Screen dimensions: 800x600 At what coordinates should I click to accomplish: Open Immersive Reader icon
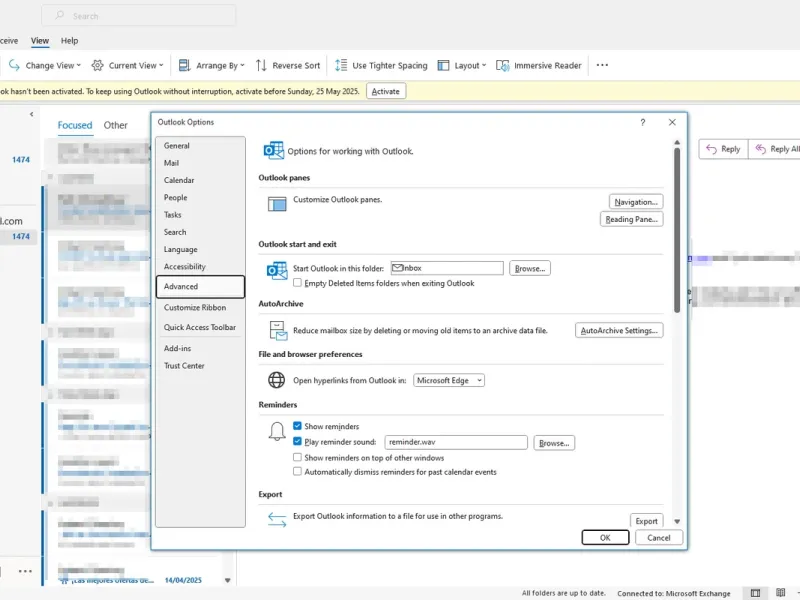click(503, 65)
